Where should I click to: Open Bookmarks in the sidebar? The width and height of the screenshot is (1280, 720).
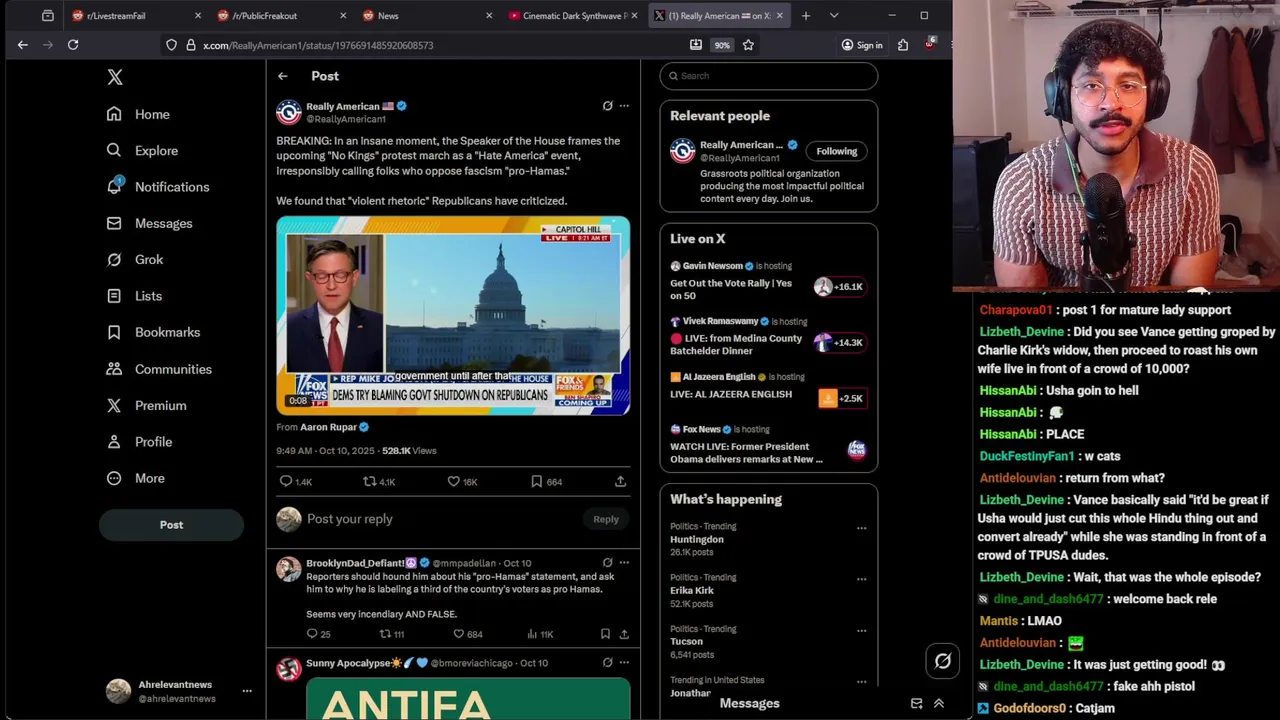pyautogui.click(x=153, y=332)
